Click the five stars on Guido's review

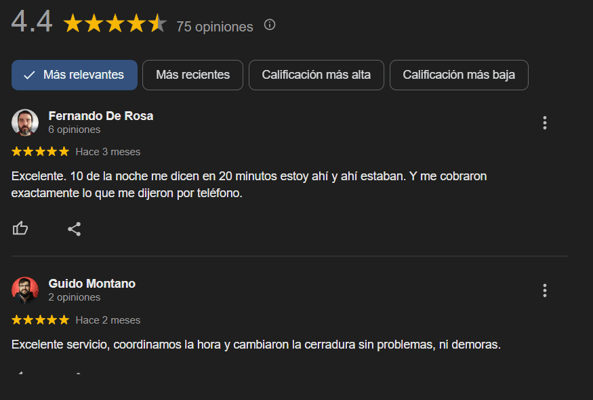click(x=40, y=320)
